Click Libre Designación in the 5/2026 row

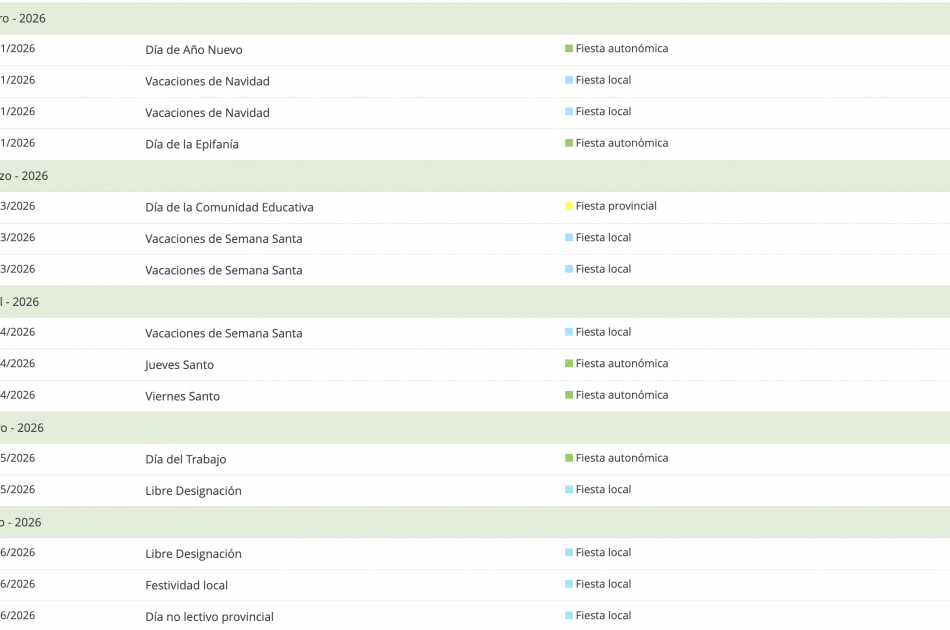193,491
